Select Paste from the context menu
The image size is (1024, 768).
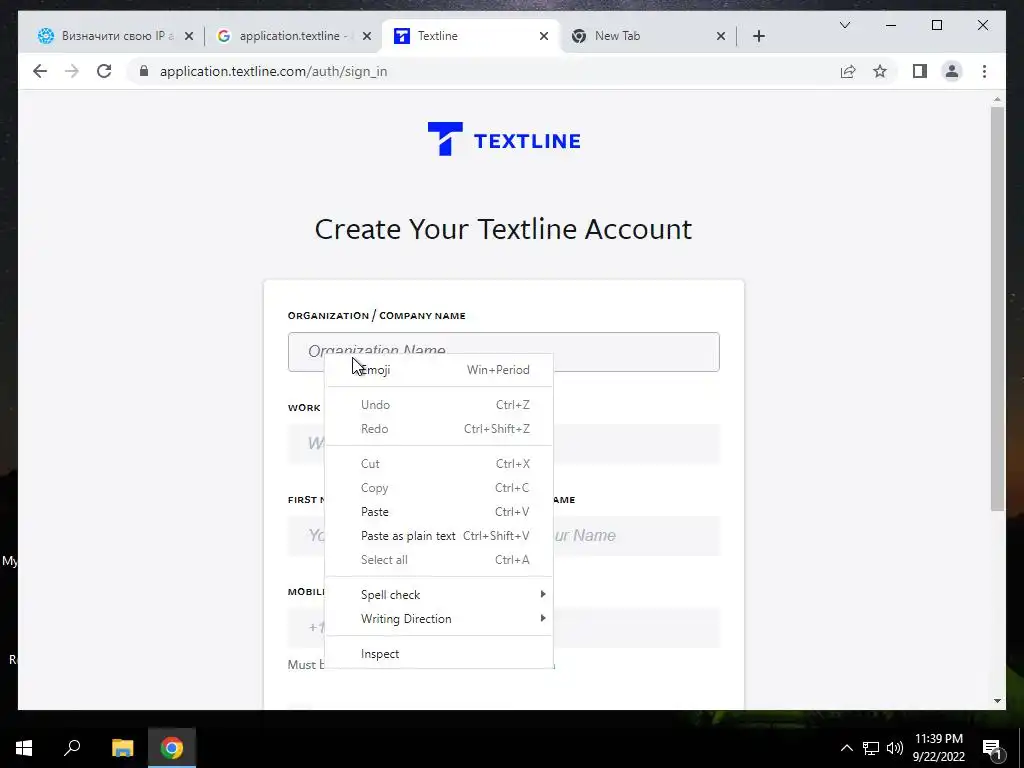pos(439,512)
